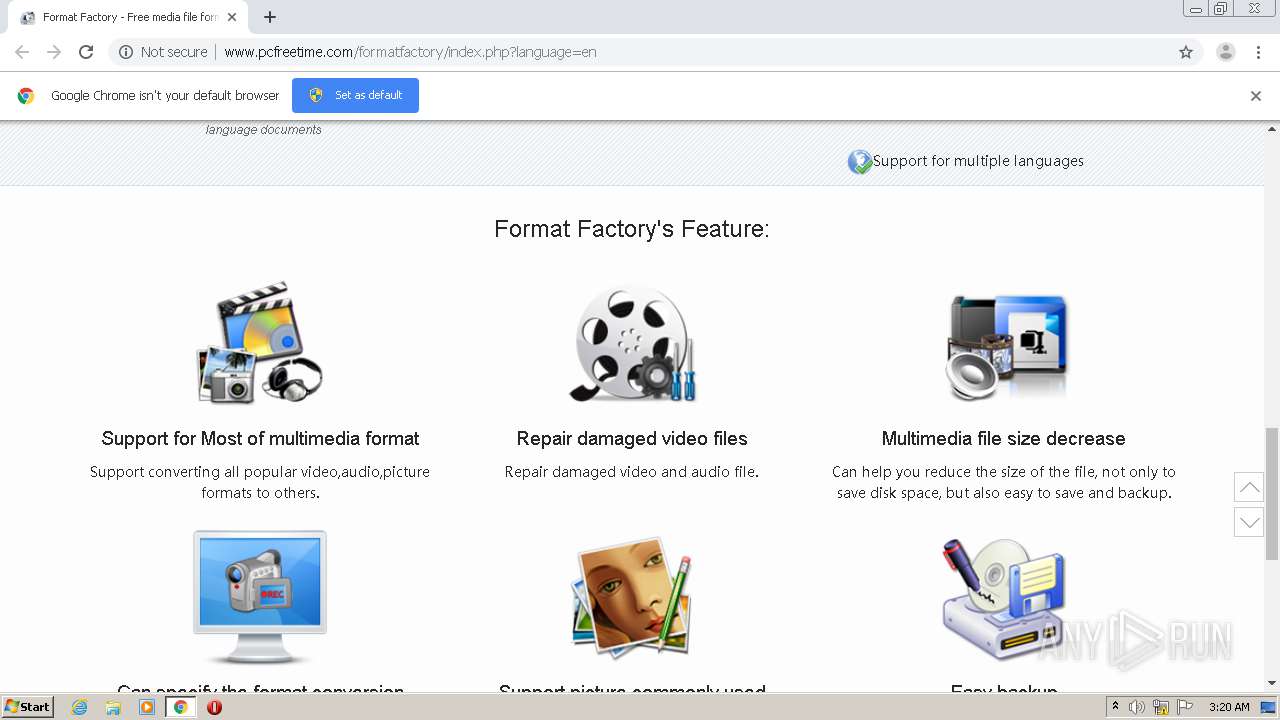Click the taskbar clock showing 3:20 AM
This screenshot has width=1280, height=720.
click(x=1229, y=707)
